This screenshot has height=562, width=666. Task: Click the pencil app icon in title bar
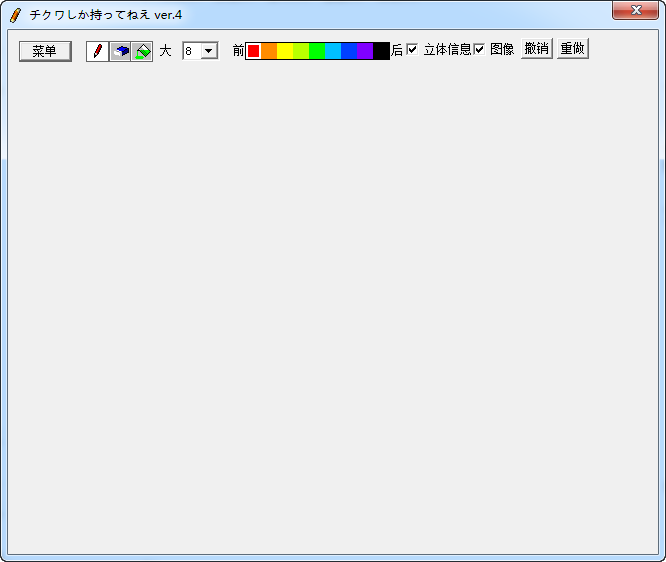15,15
